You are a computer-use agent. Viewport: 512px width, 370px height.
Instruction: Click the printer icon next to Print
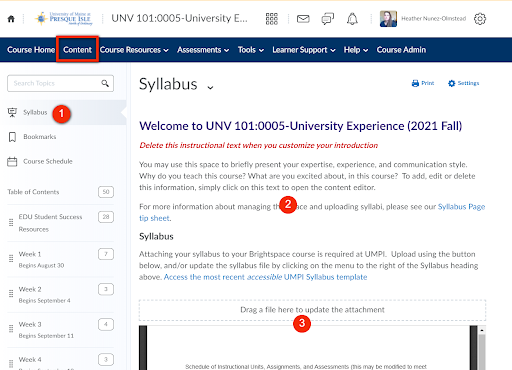pos(415,83)
